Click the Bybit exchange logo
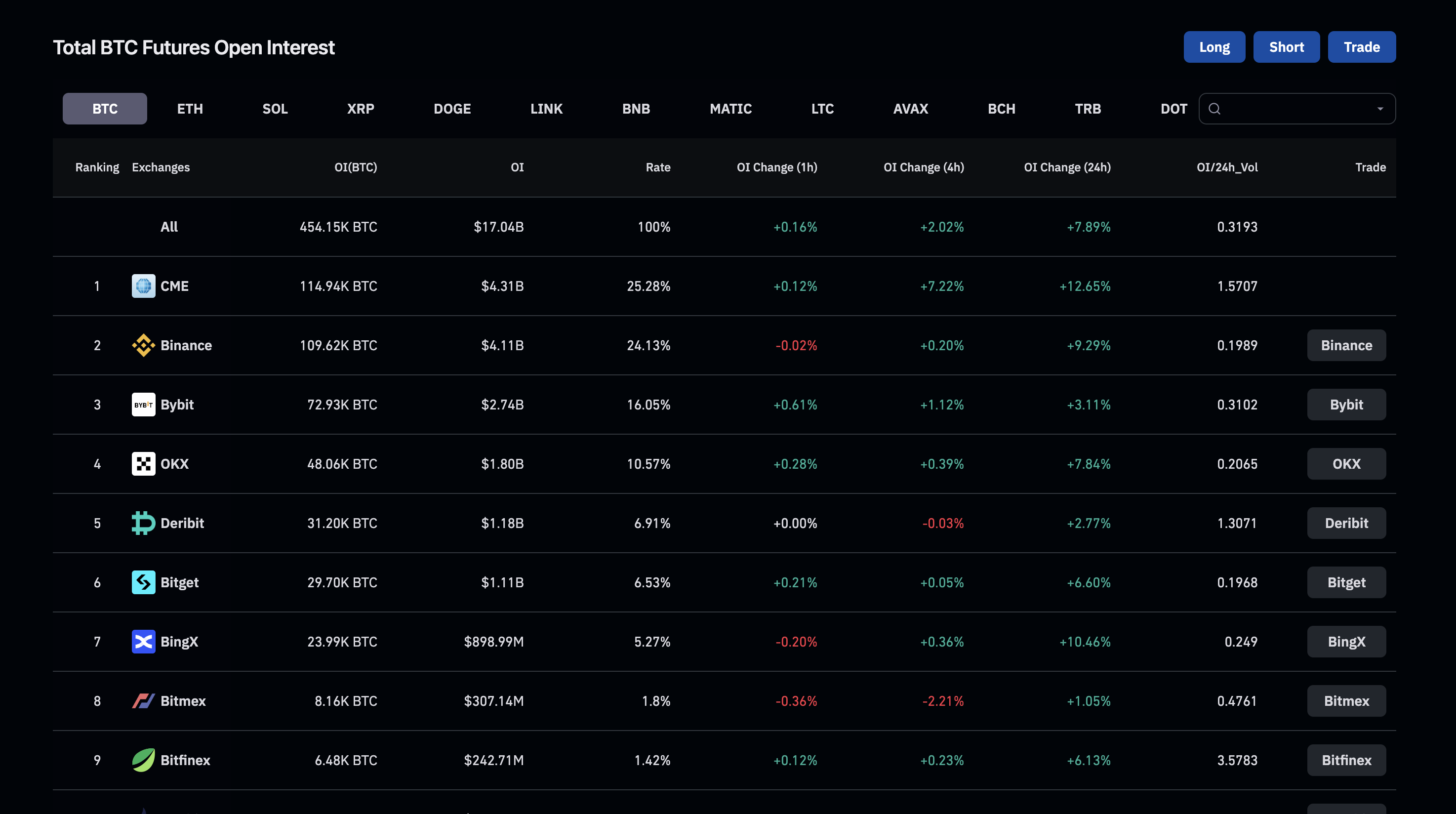1456x814 pixels. point(143,404)
